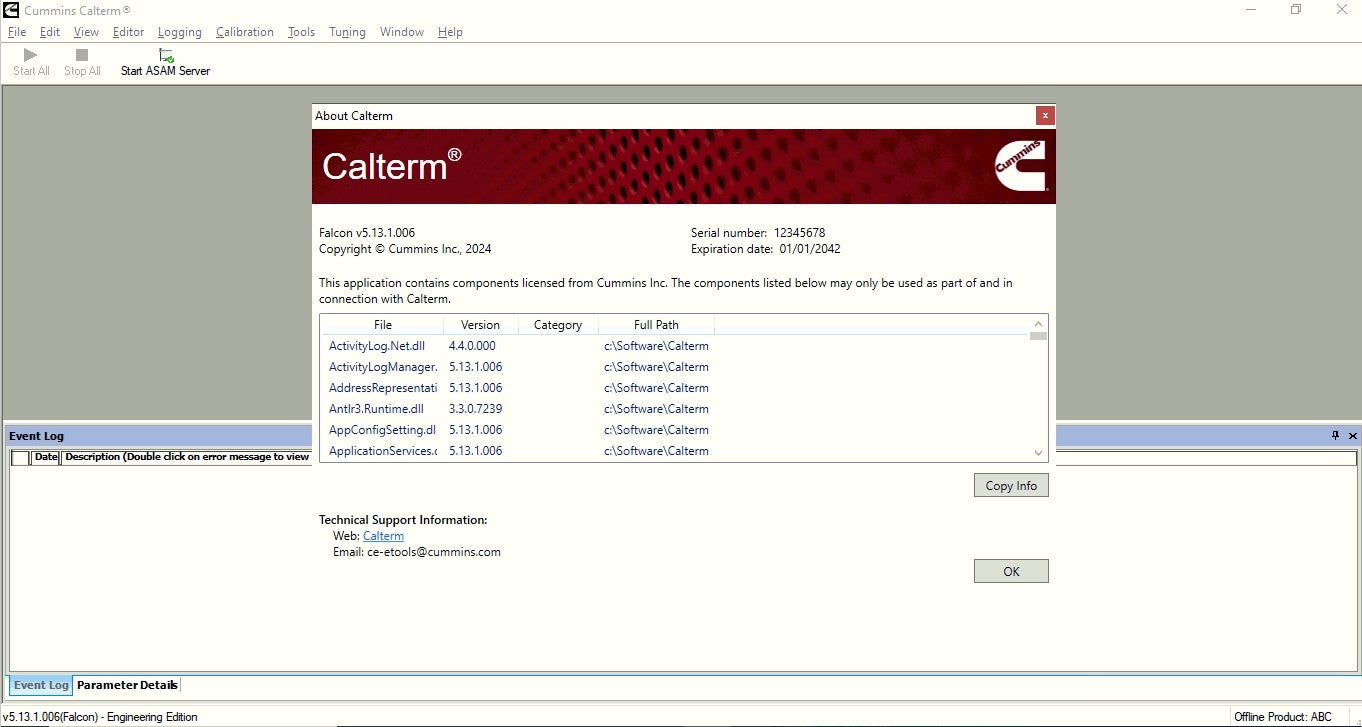Click the Cummins logo in dialog banner
The height and width of the screenshot is (727, 1362).
pyautogui.click(x=1020, y=166)
